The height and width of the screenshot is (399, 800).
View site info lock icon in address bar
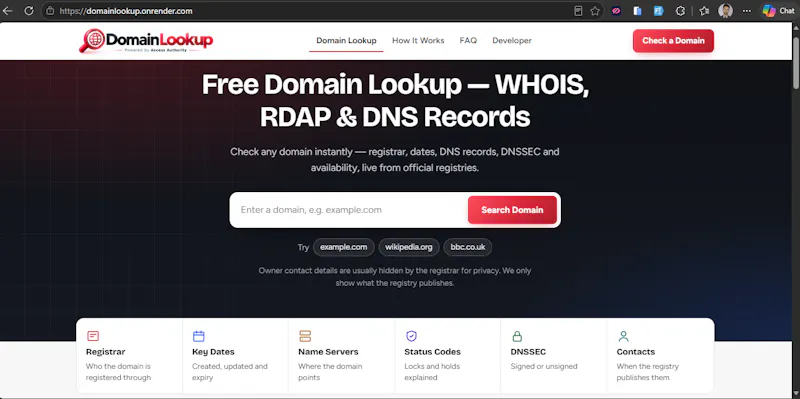click(50, 11)
